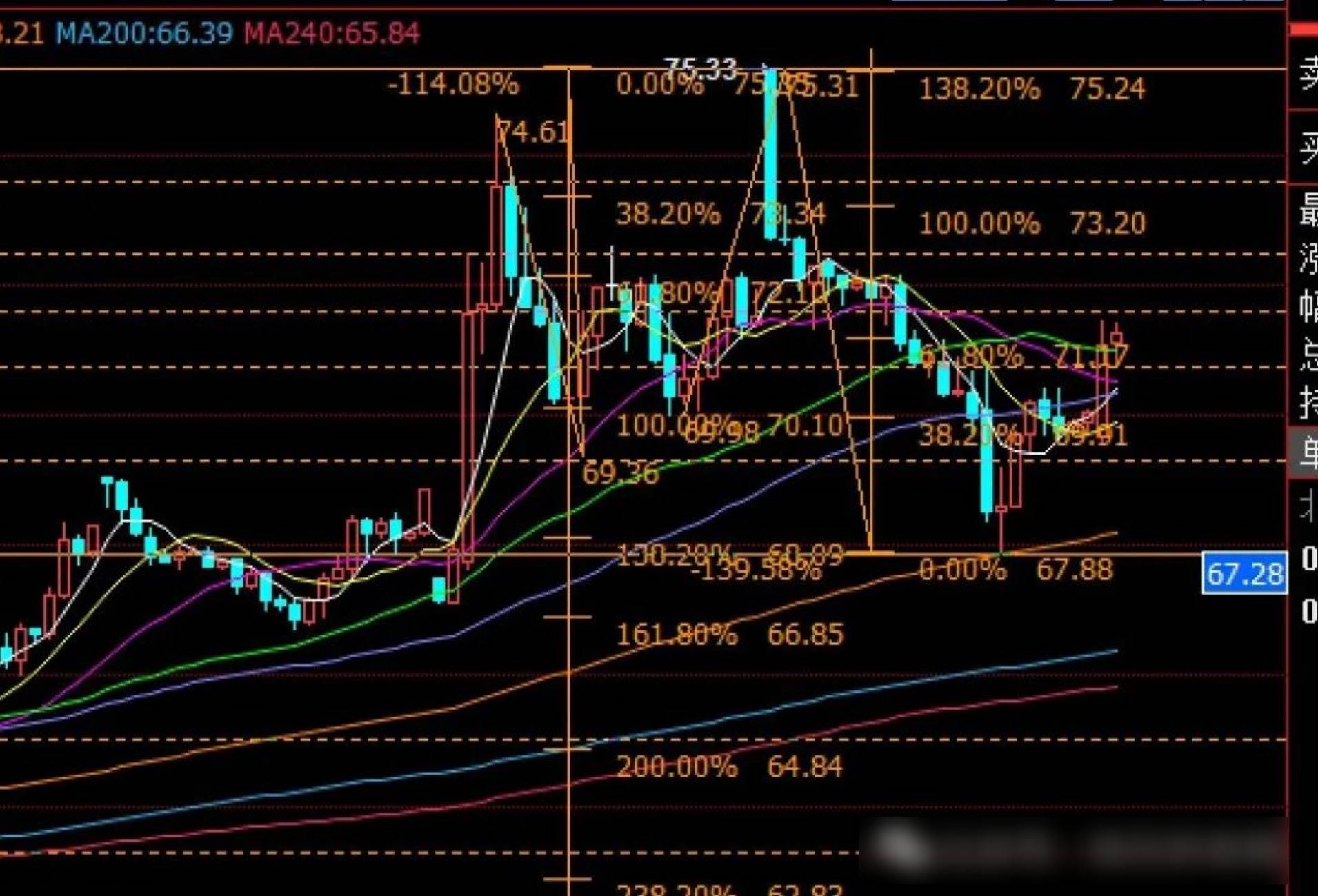1318x896 pixels.
Task: Click the 70.10 price level value
Action: [x=806, y=426]
